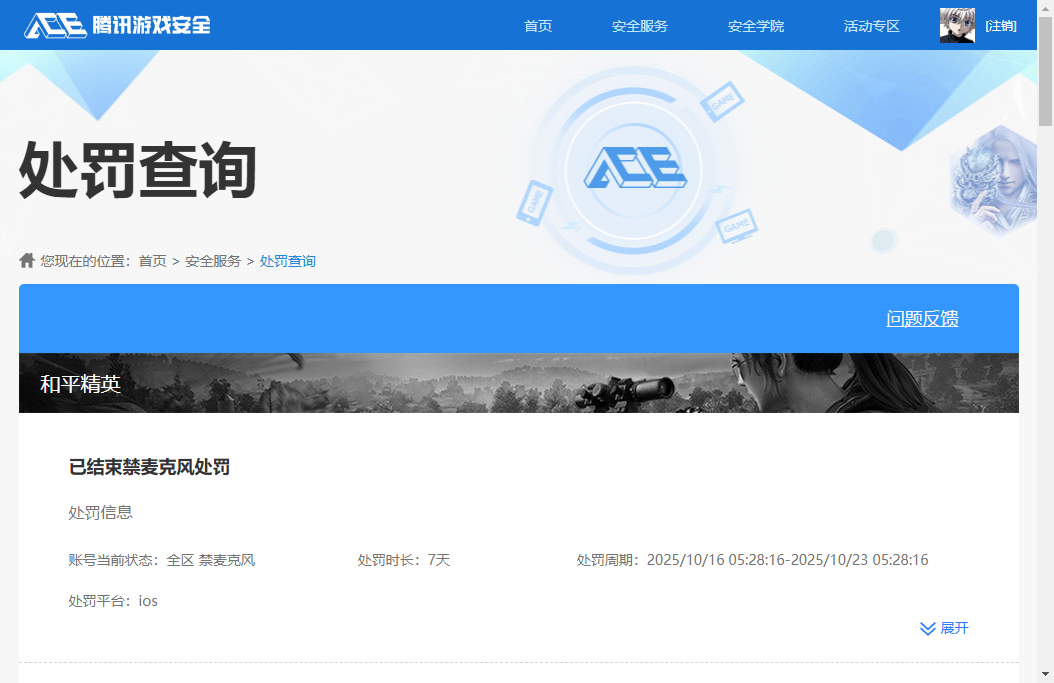Viewport: 1054px width, 683px height.
Task: Click the 已结束禁麦克风处罚 heading
Action: coord(149,467)
